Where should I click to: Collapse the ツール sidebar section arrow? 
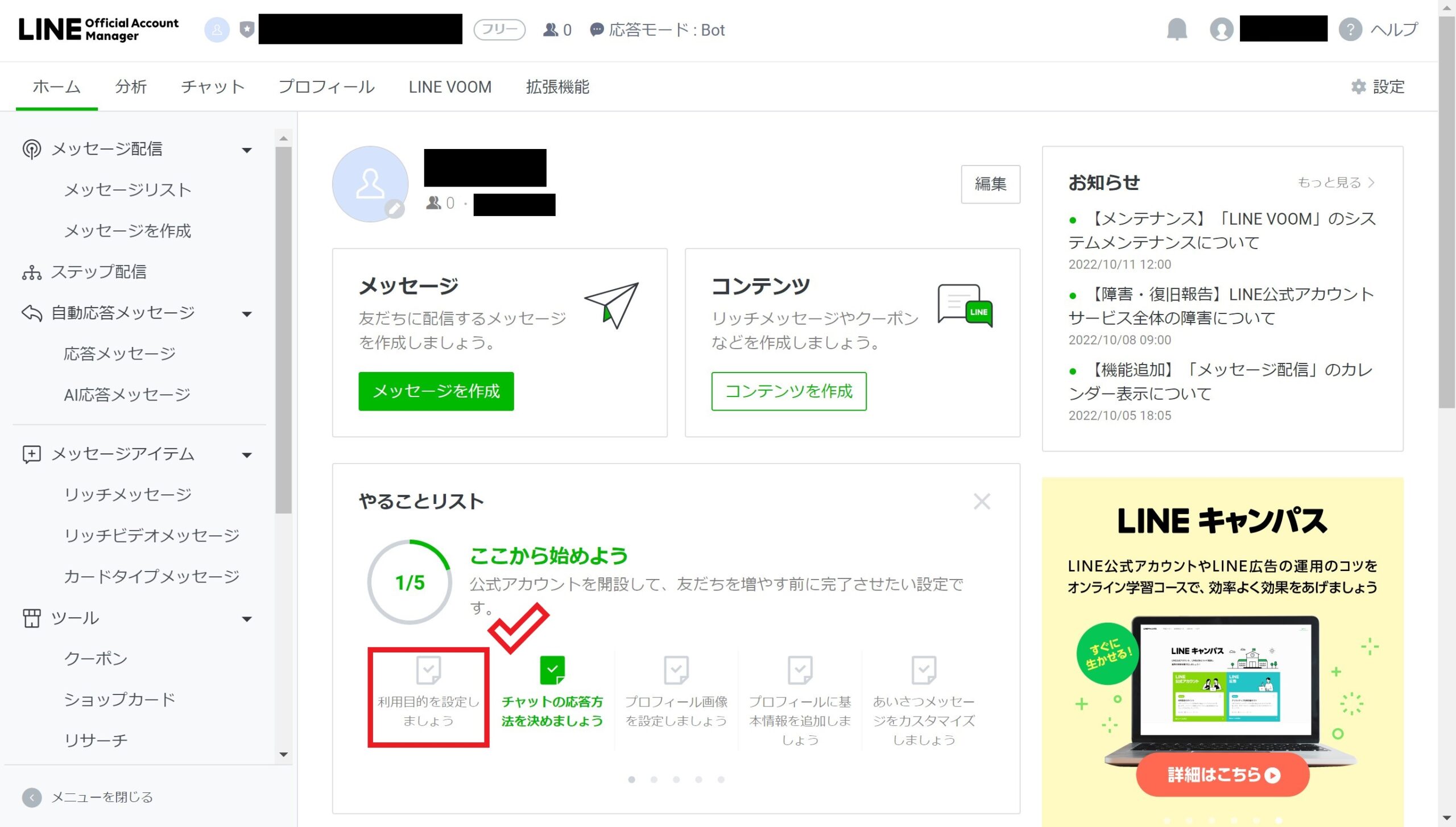pyautogui.click(x=247, y=619)
